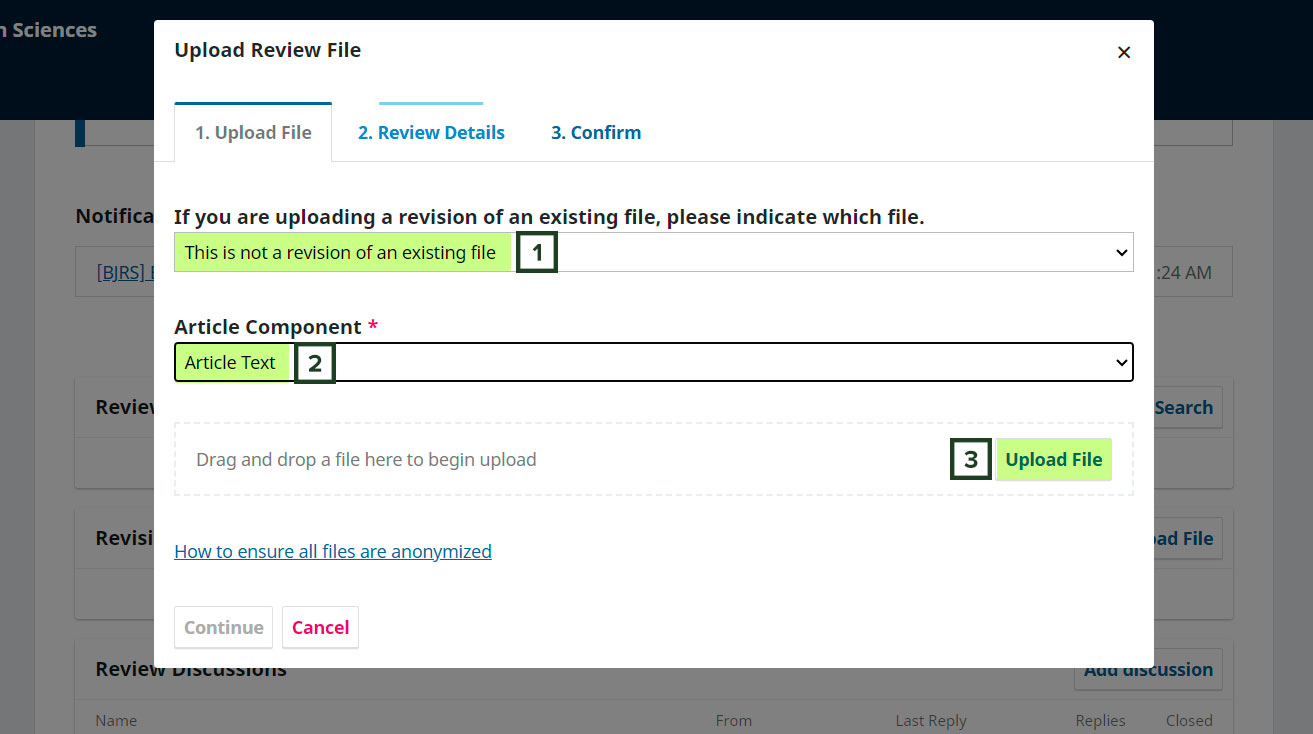The height and width of the screenshot is (734, 1313).
Task: Select the 1. Upload File tab
Action: (253, 132)
